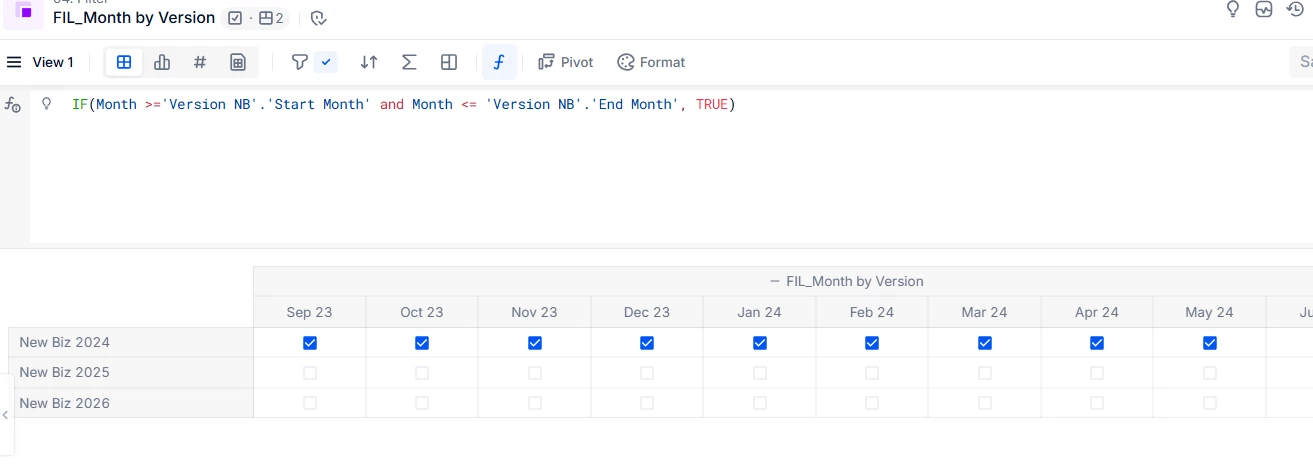Open the filter funnel icon

click(x=299, y=62)
